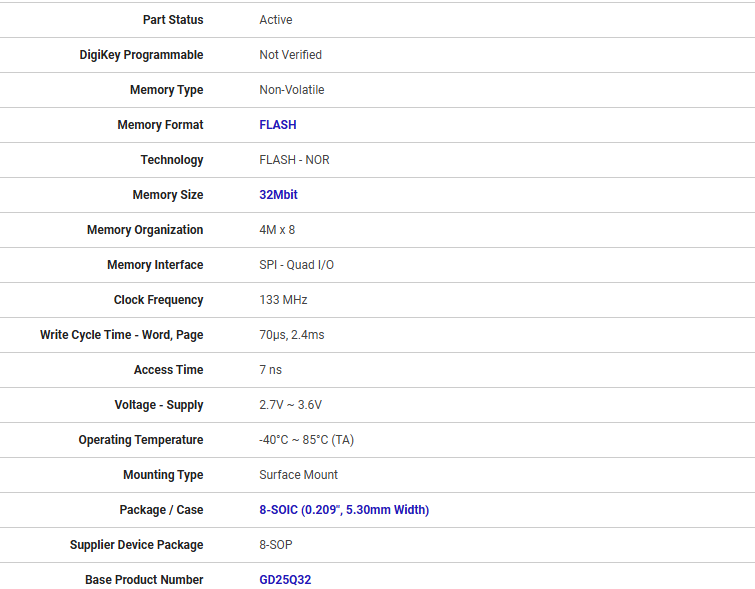Image resolution: width=755 pixels, height=589 pixels.
Task: Select the SPI - Quad I/O value
Action: [x=296, y=265]
